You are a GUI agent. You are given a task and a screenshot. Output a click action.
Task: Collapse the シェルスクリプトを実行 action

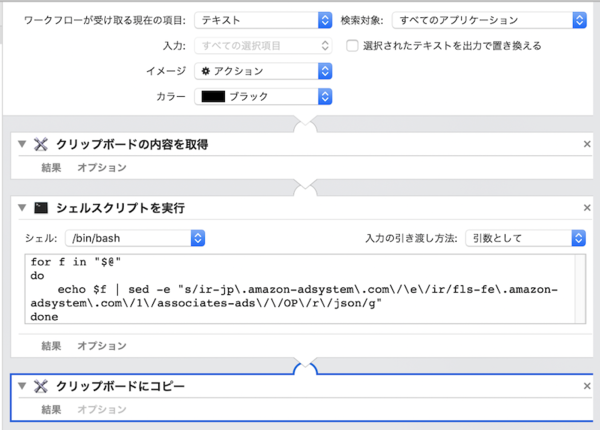coord(22,208)
